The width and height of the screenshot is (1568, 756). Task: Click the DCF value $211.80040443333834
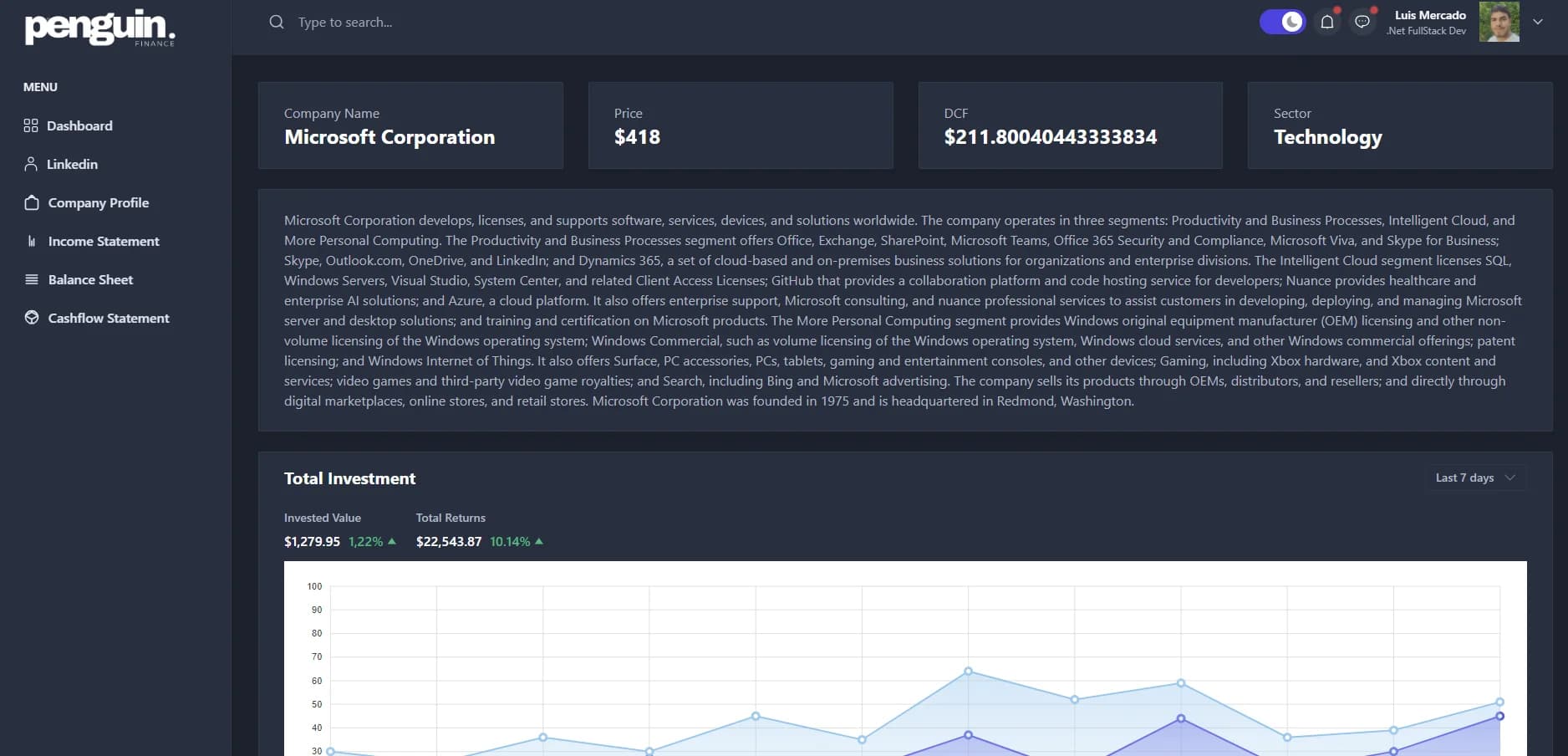tap(1051, 137)
